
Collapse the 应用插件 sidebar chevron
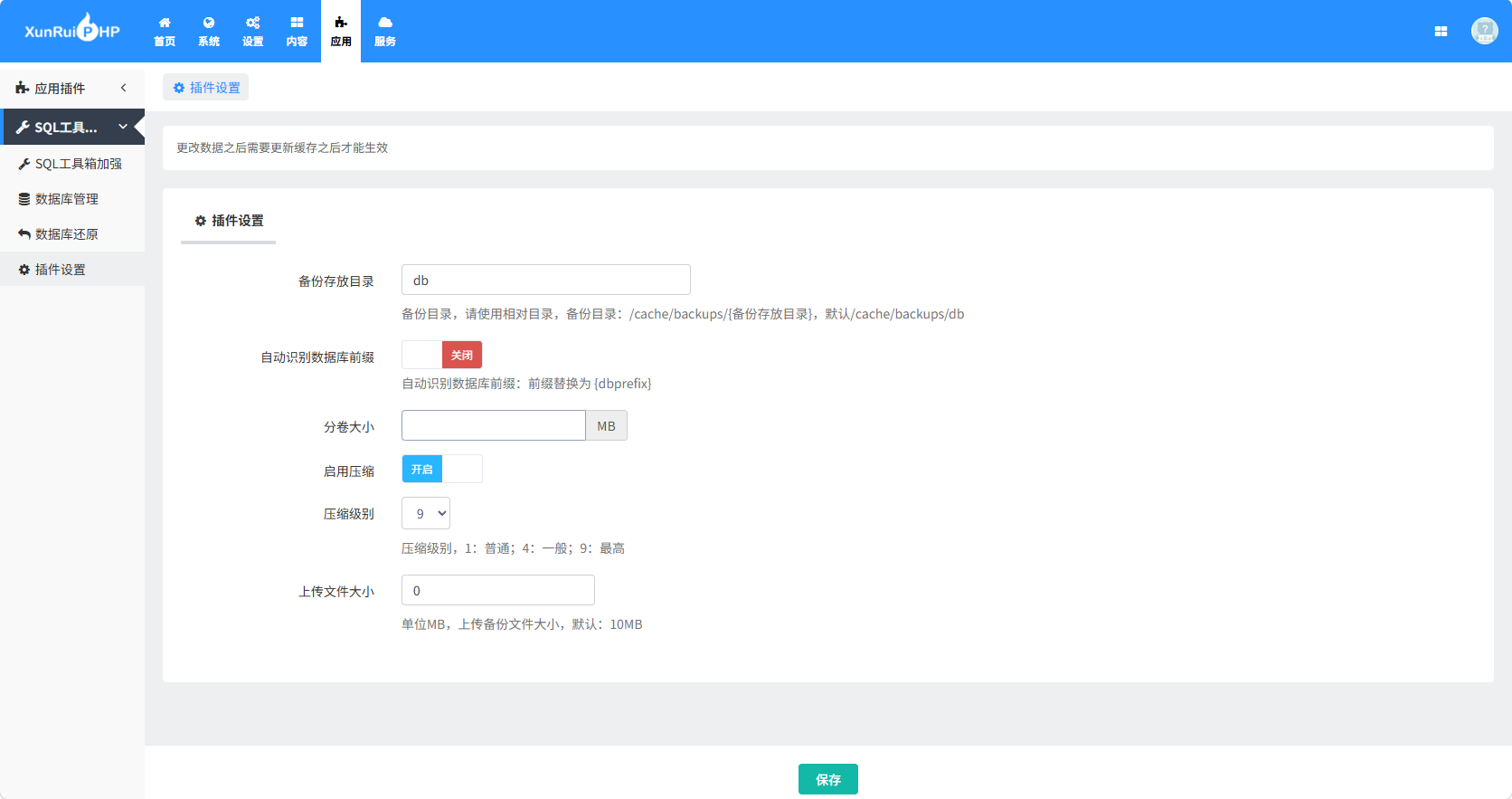coord(124,88)
